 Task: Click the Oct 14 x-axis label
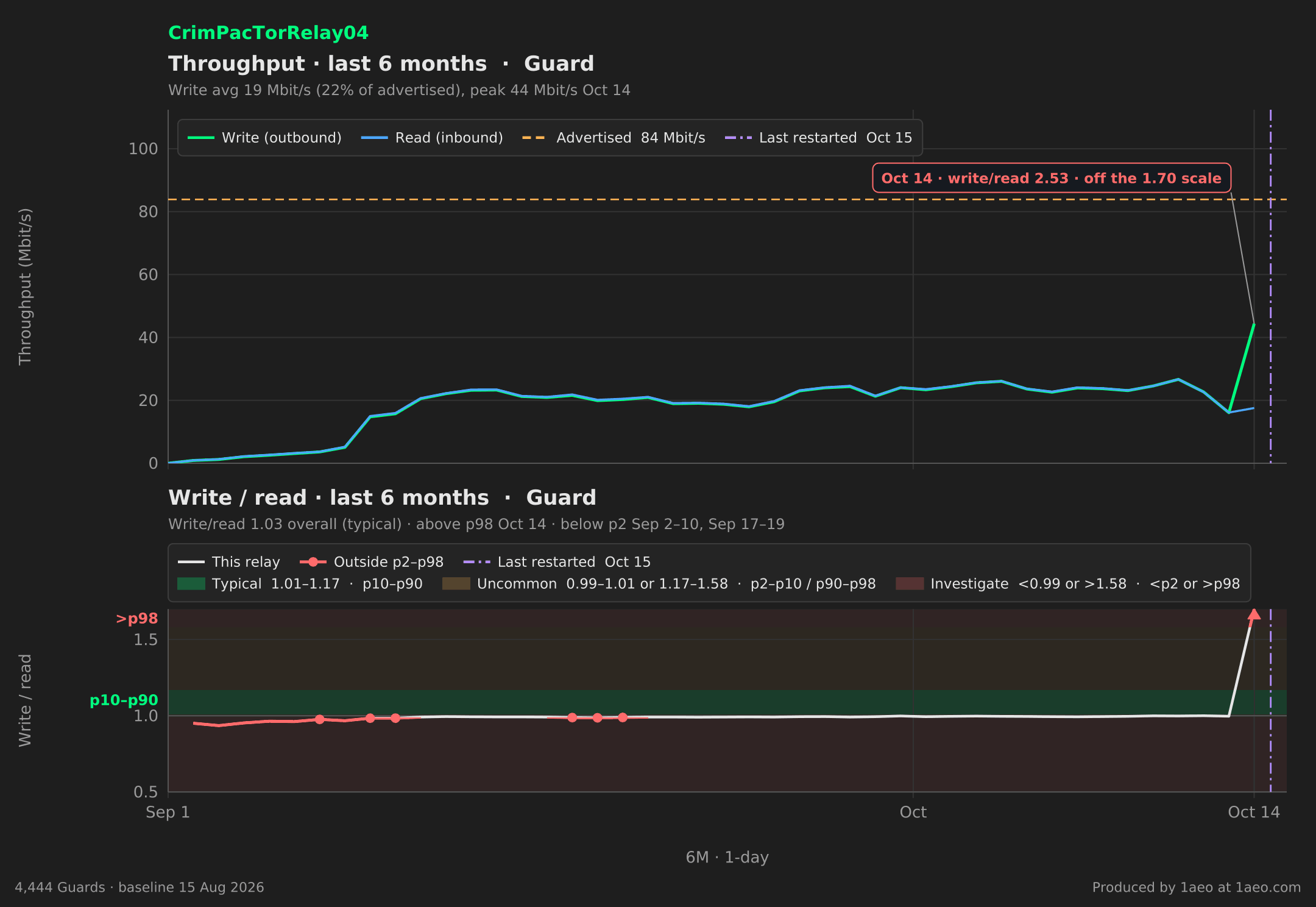coord(1254,813)
